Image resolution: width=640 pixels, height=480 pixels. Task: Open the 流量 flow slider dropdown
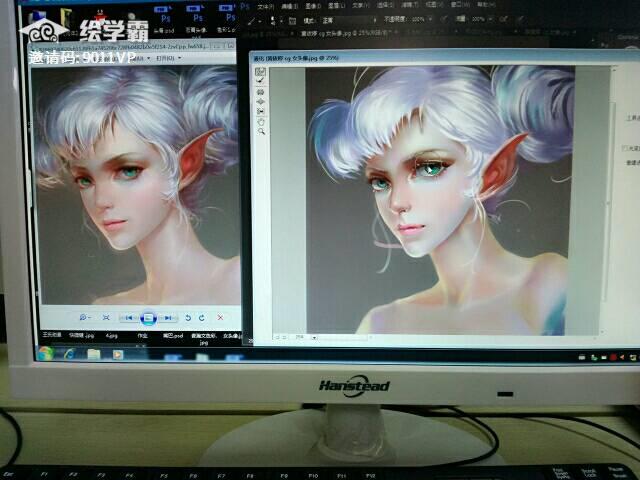click(490, 19)
